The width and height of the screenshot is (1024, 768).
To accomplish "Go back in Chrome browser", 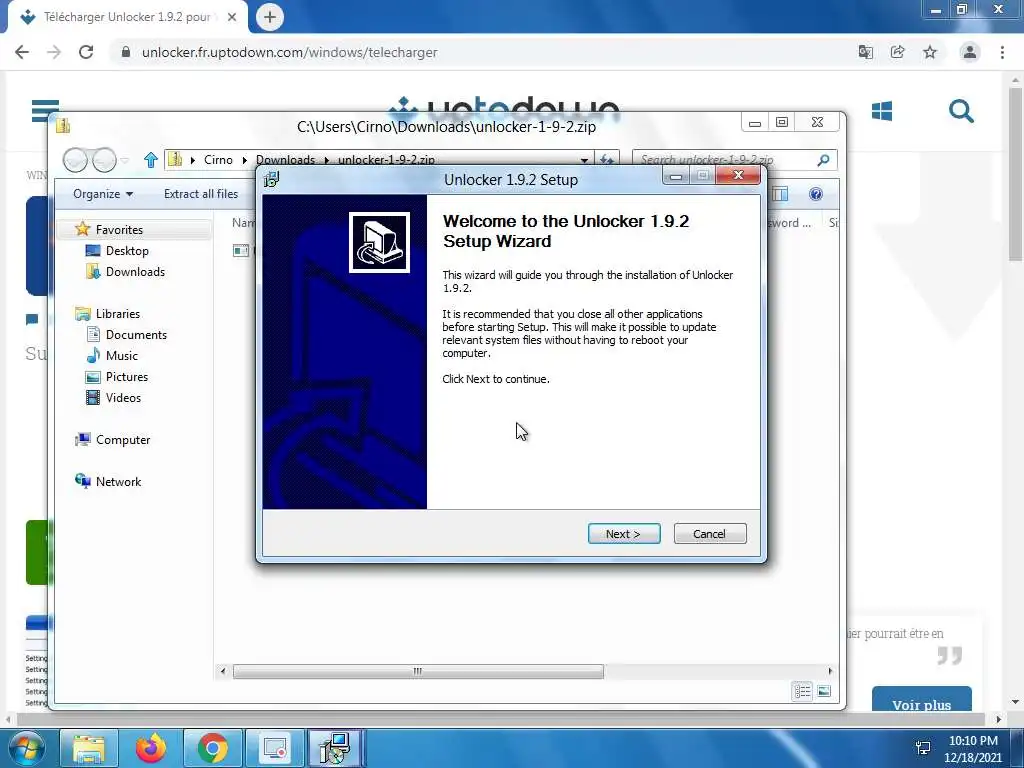I will pyautogui.click(x=22, y=52).
